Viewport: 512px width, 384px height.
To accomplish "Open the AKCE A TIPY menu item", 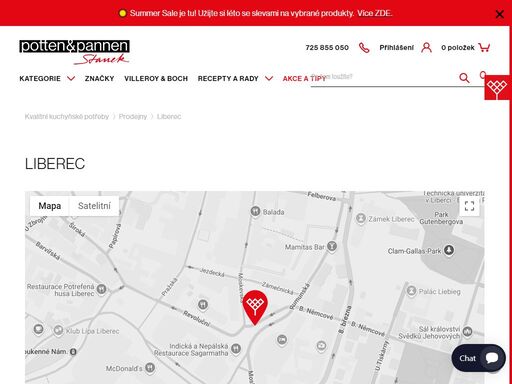I will tap(304, 79).
